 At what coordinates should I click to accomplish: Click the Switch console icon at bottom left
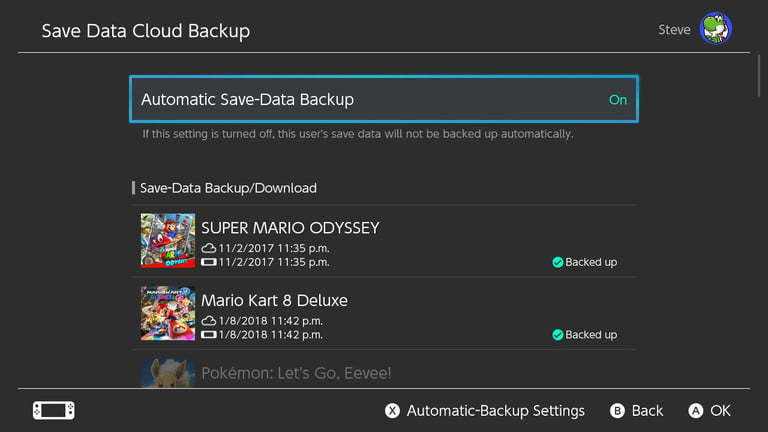point(54,410)
